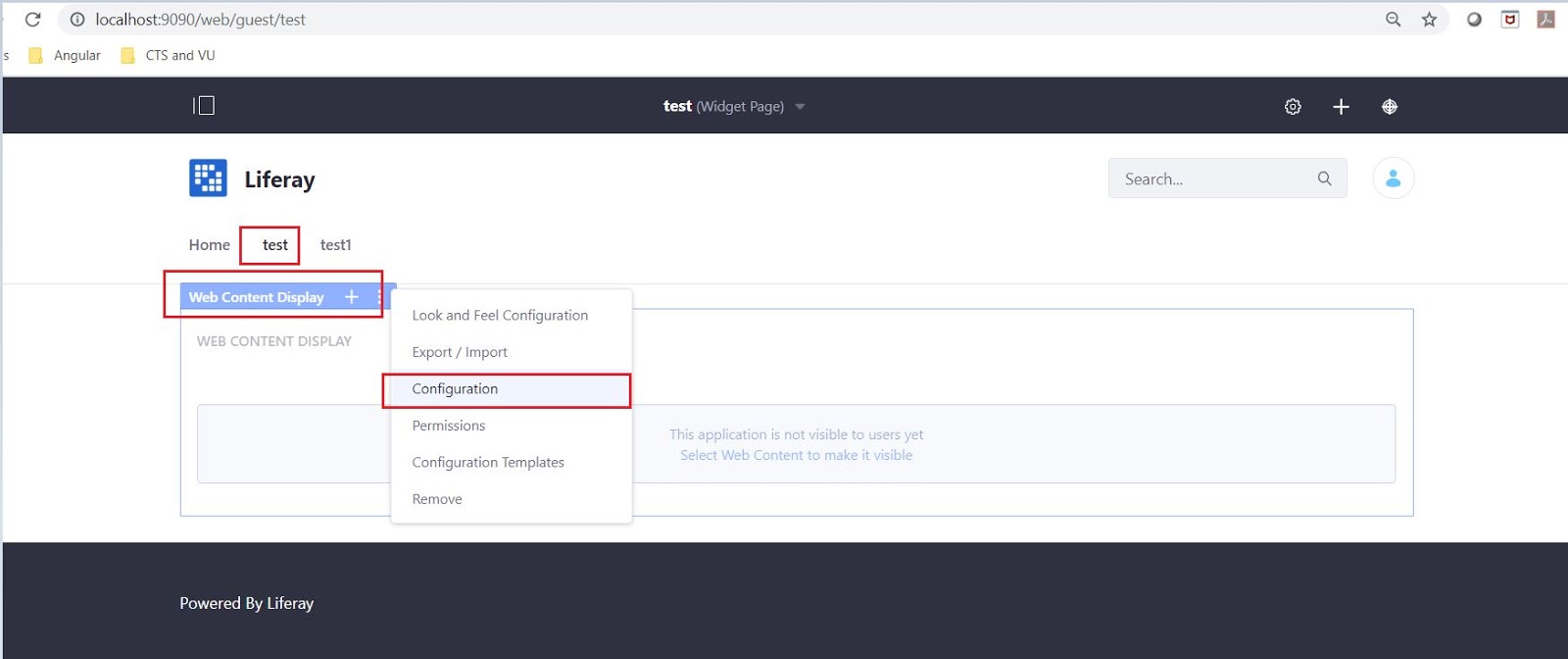
Task: Submit search with the magnifier icon
Action: (1325, 178)
